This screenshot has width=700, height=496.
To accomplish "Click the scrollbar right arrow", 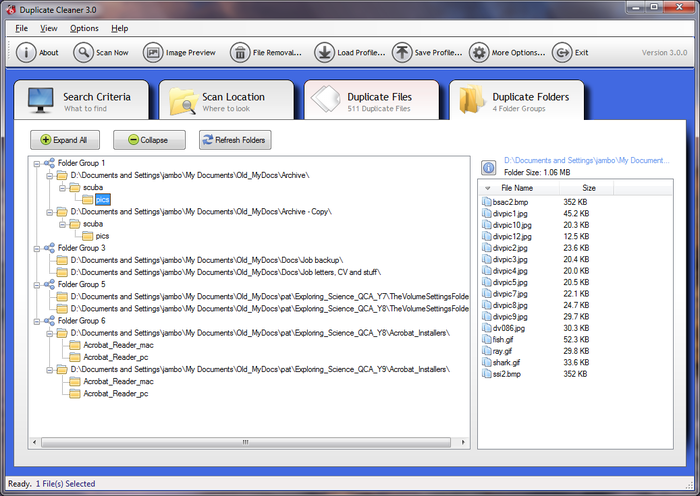I will point(463,442).
